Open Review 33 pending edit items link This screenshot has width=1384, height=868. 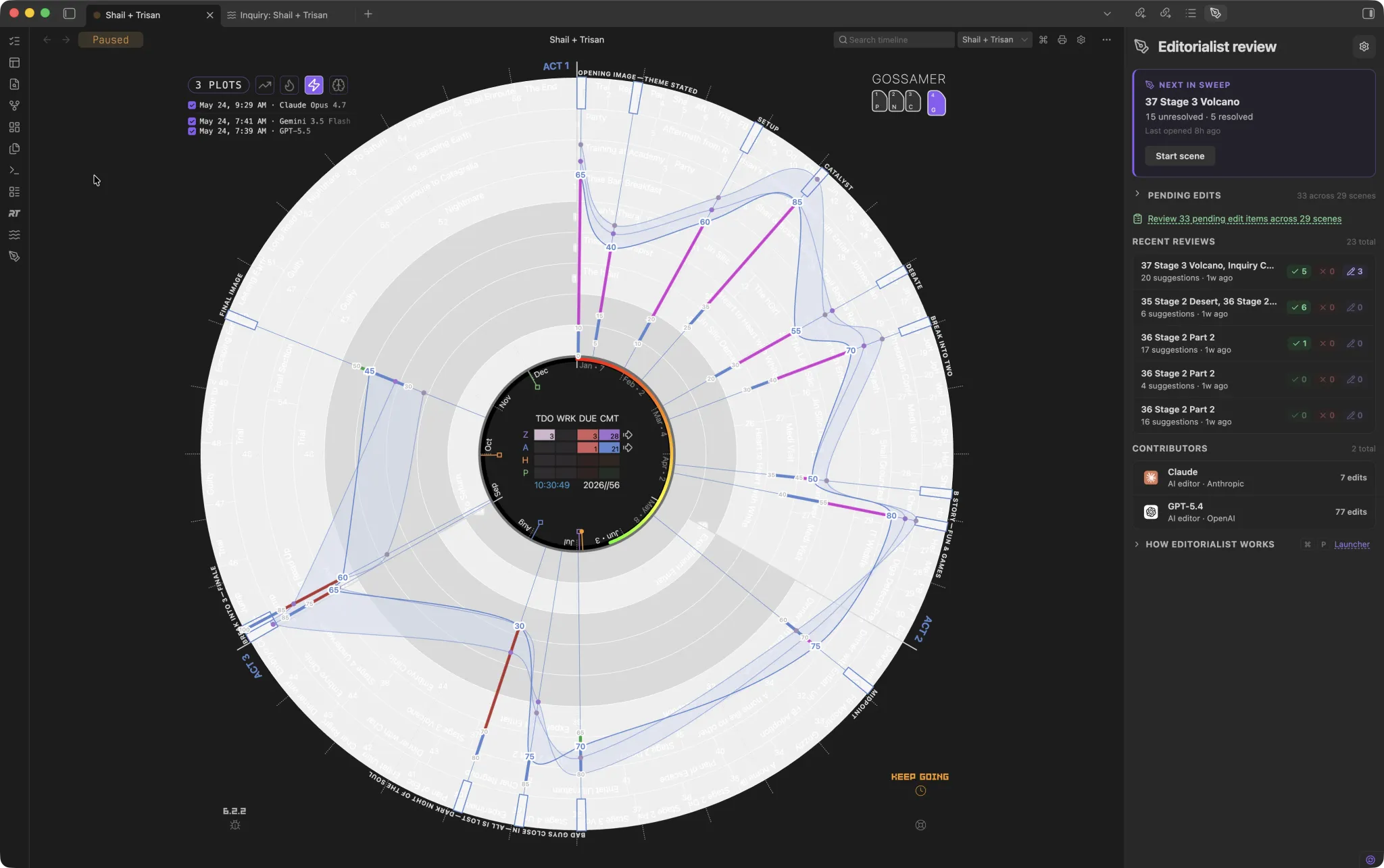pos(1244,219)
